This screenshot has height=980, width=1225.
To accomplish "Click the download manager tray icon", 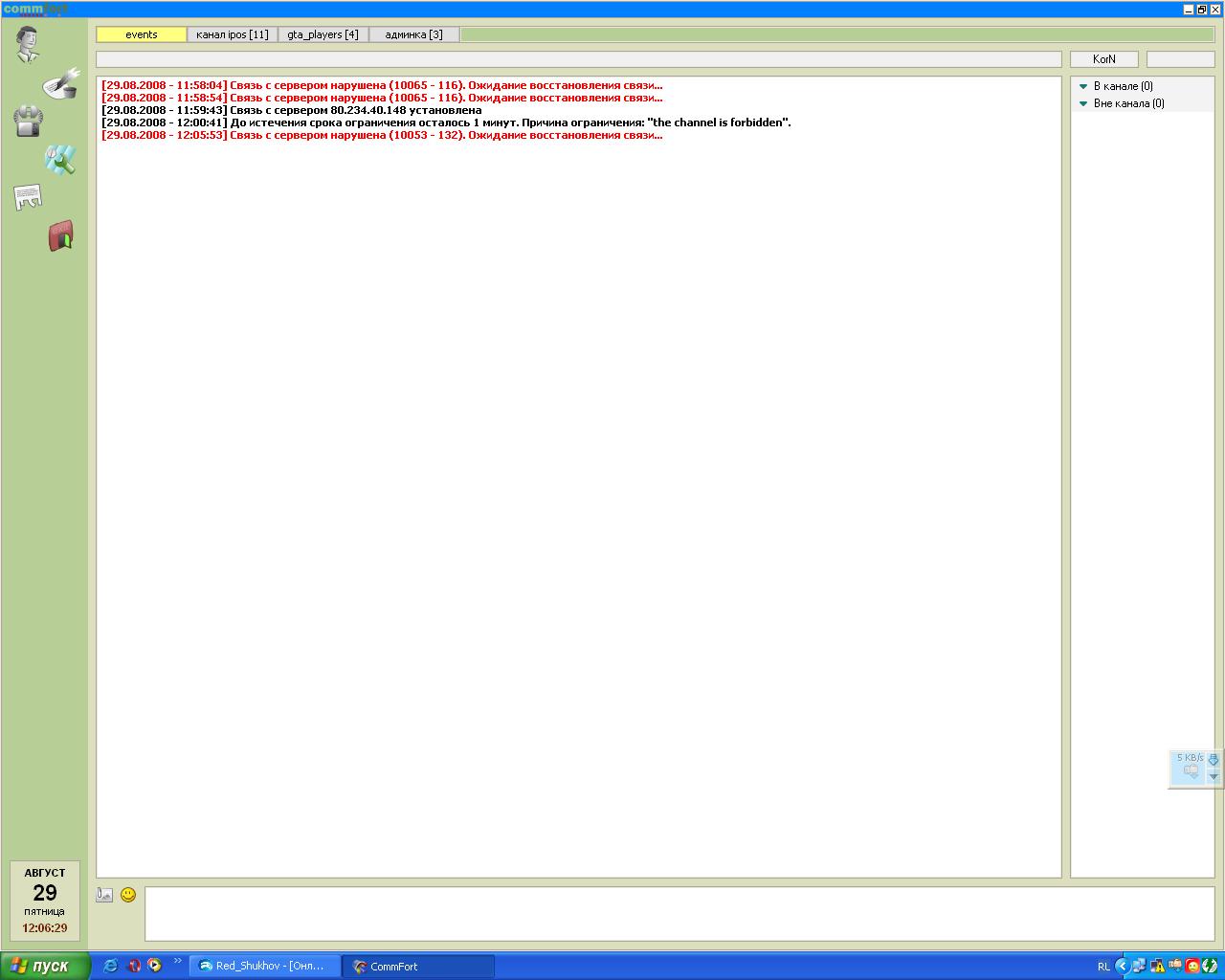I will (x=1175, y=966).
